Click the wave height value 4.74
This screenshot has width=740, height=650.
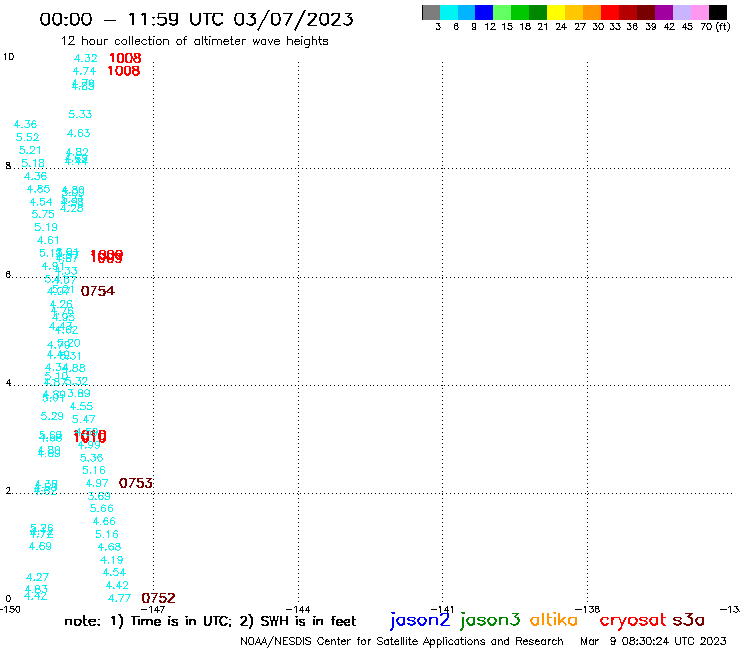pos(84,71)
